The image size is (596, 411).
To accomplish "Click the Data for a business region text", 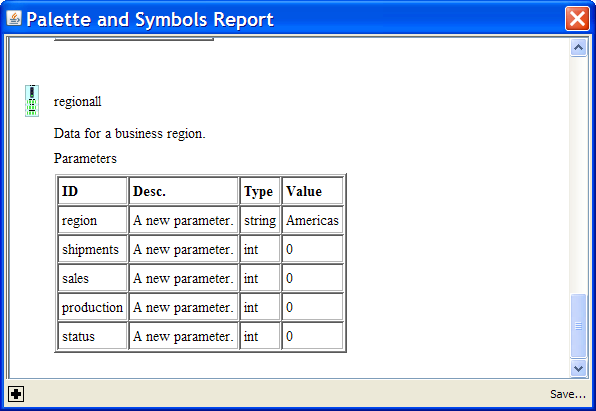I will point(130,133).
